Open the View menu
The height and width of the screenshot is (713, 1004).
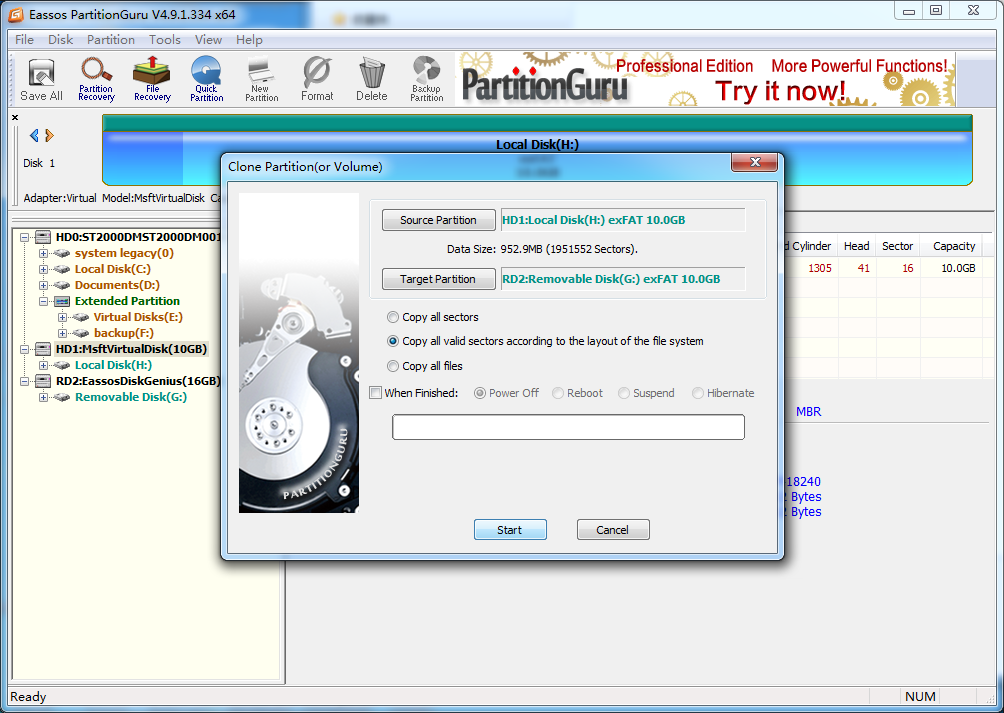(x=208, y=40)
